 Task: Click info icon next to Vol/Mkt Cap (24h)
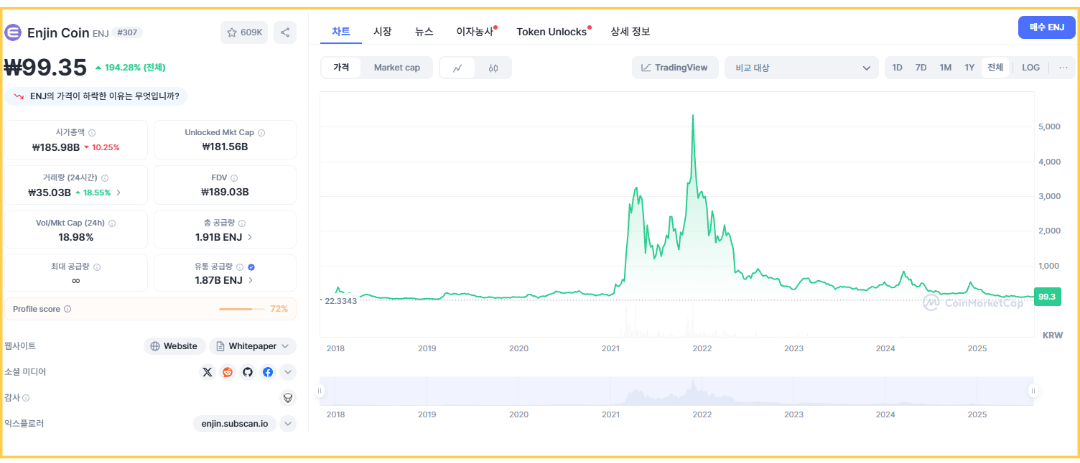pyautogui.click(x=112, y=223)
